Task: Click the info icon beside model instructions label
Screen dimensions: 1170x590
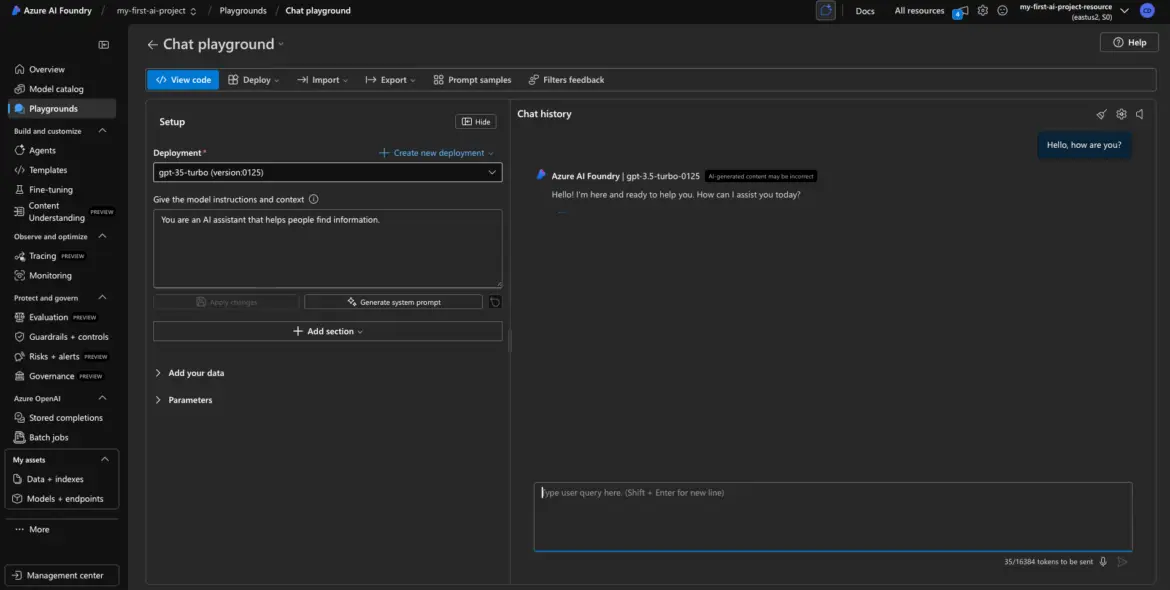Action: [314, 199]
